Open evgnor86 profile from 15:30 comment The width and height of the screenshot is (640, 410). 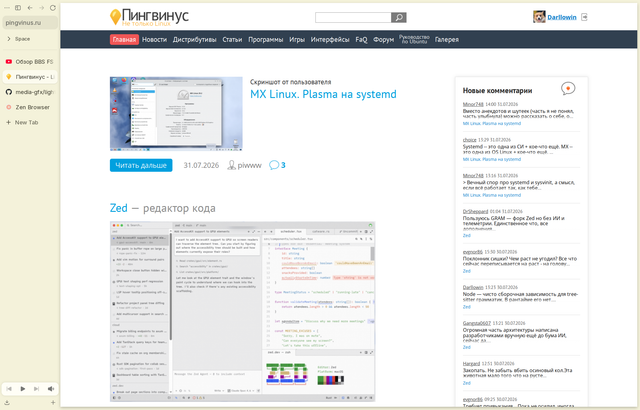[x=472, y=252]
